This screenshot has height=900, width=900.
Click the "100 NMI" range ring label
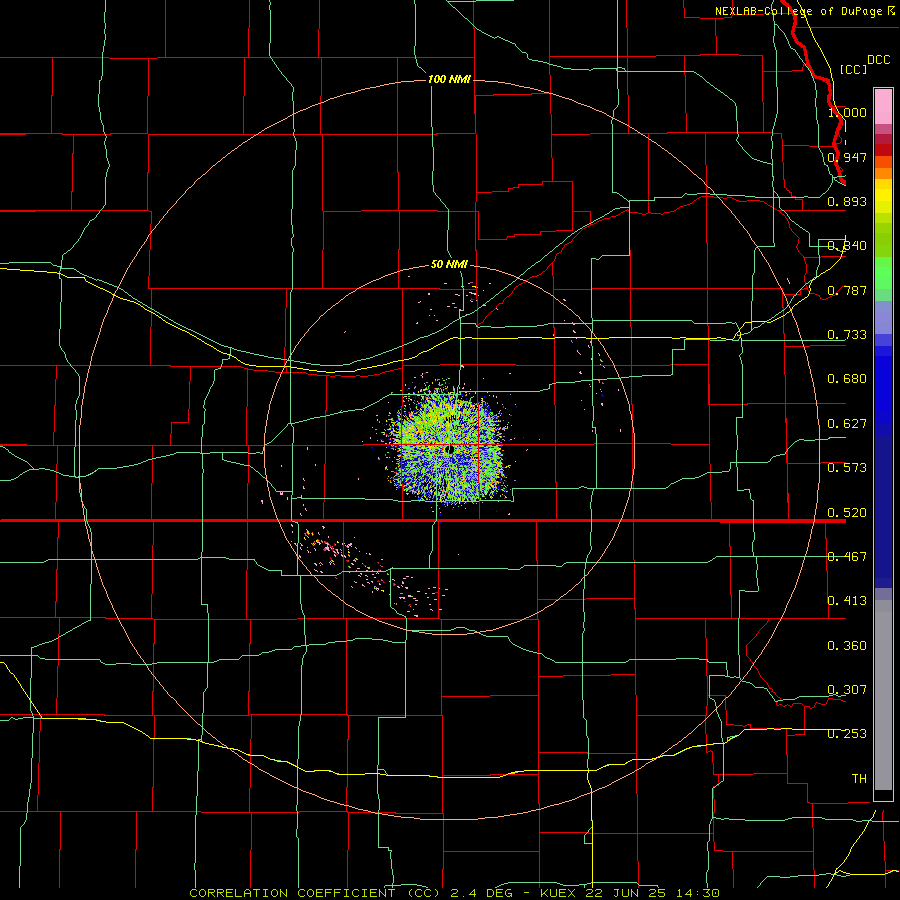pyautogui.click(x=449, y=79)
